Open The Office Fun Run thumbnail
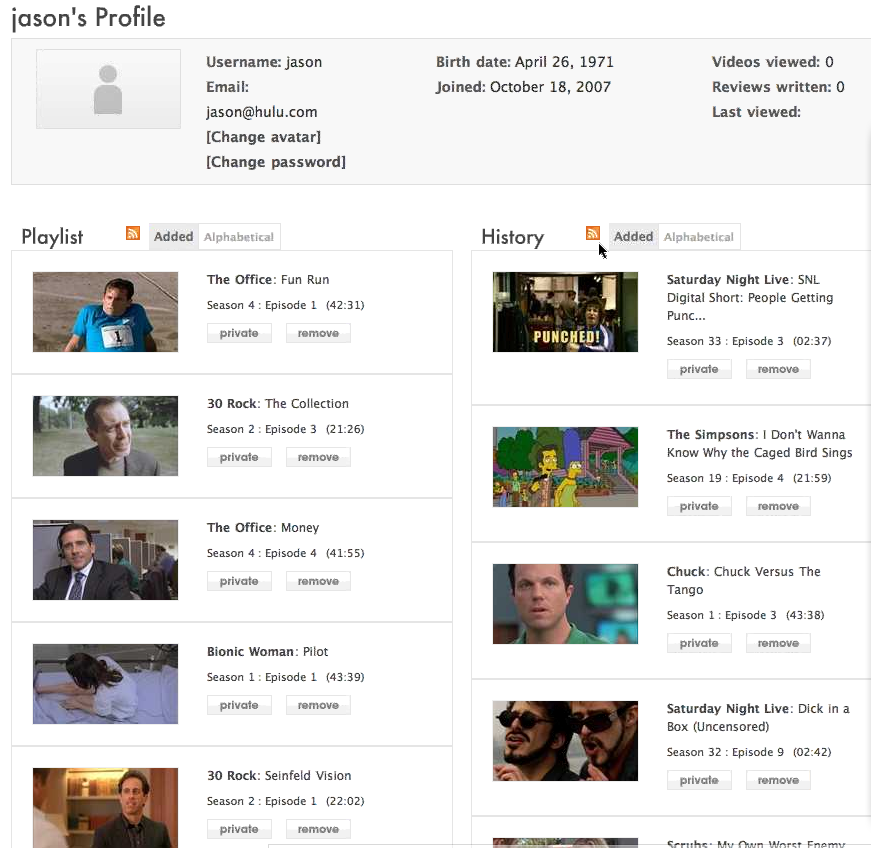The height and width of the screenshot is (848, 871). point(105,312)
